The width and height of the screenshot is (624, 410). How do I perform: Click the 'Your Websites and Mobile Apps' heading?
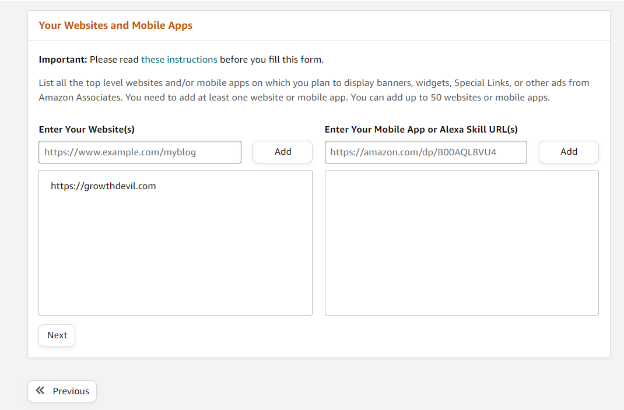click(x=115, y=25)
